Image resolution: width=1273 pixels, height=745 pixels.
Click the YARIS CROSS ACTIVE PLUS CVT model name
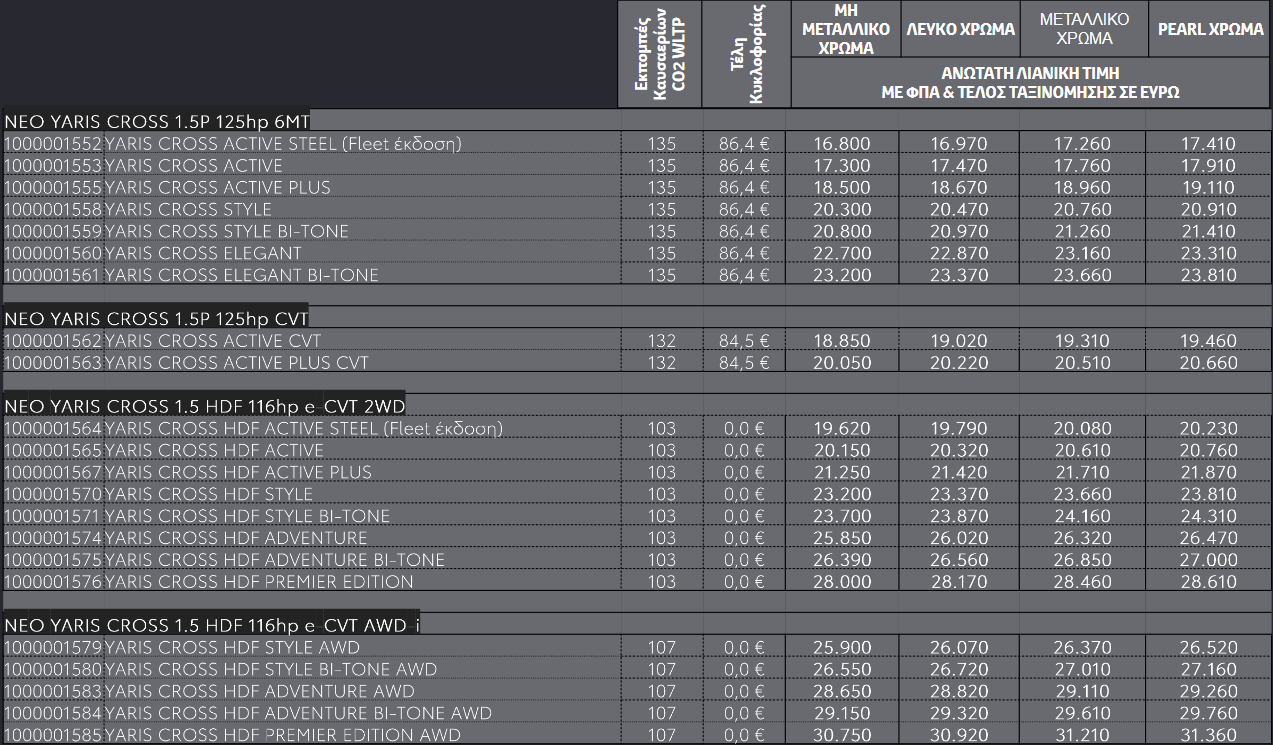click(236, 363)
